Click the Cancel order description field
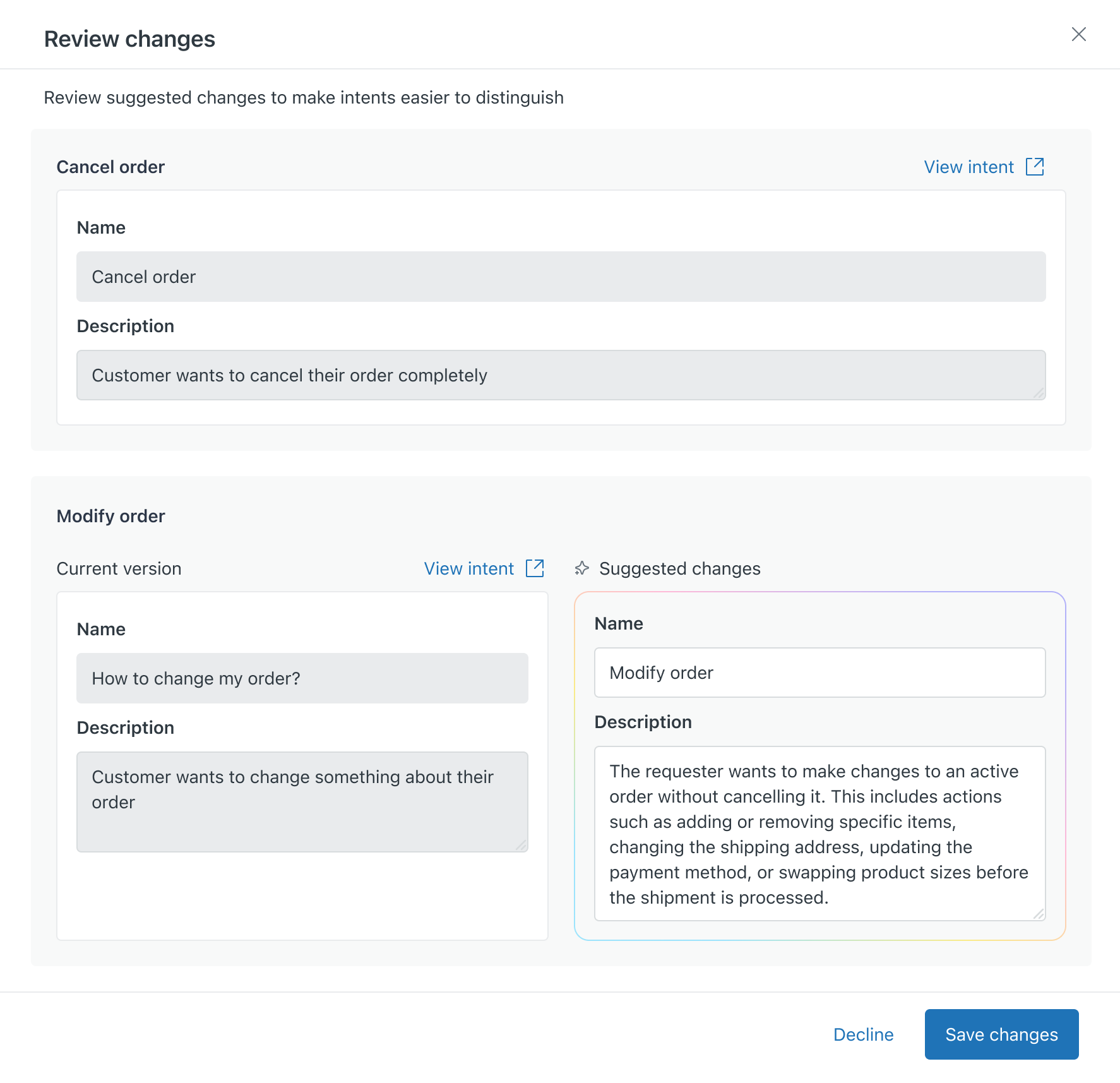The height and width of the screenshot is (1083, 1120). (561, 375)
